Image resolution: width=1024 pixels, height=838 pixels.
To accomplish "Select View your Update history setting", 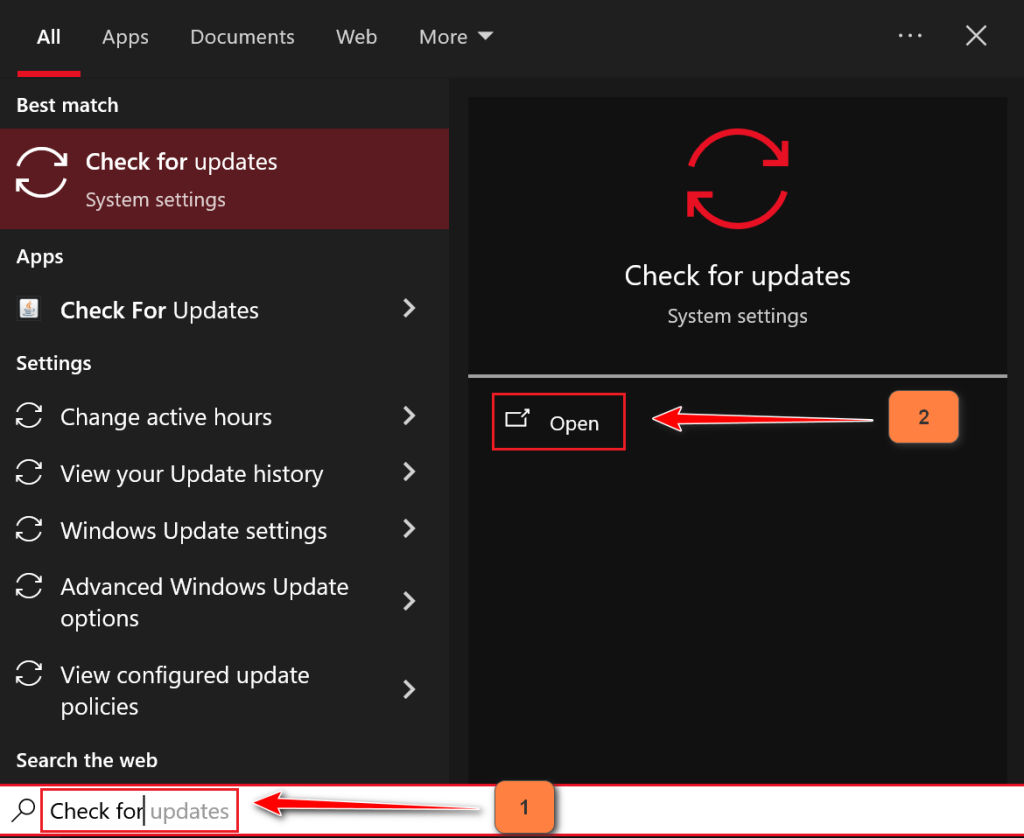I will point(224,473).
